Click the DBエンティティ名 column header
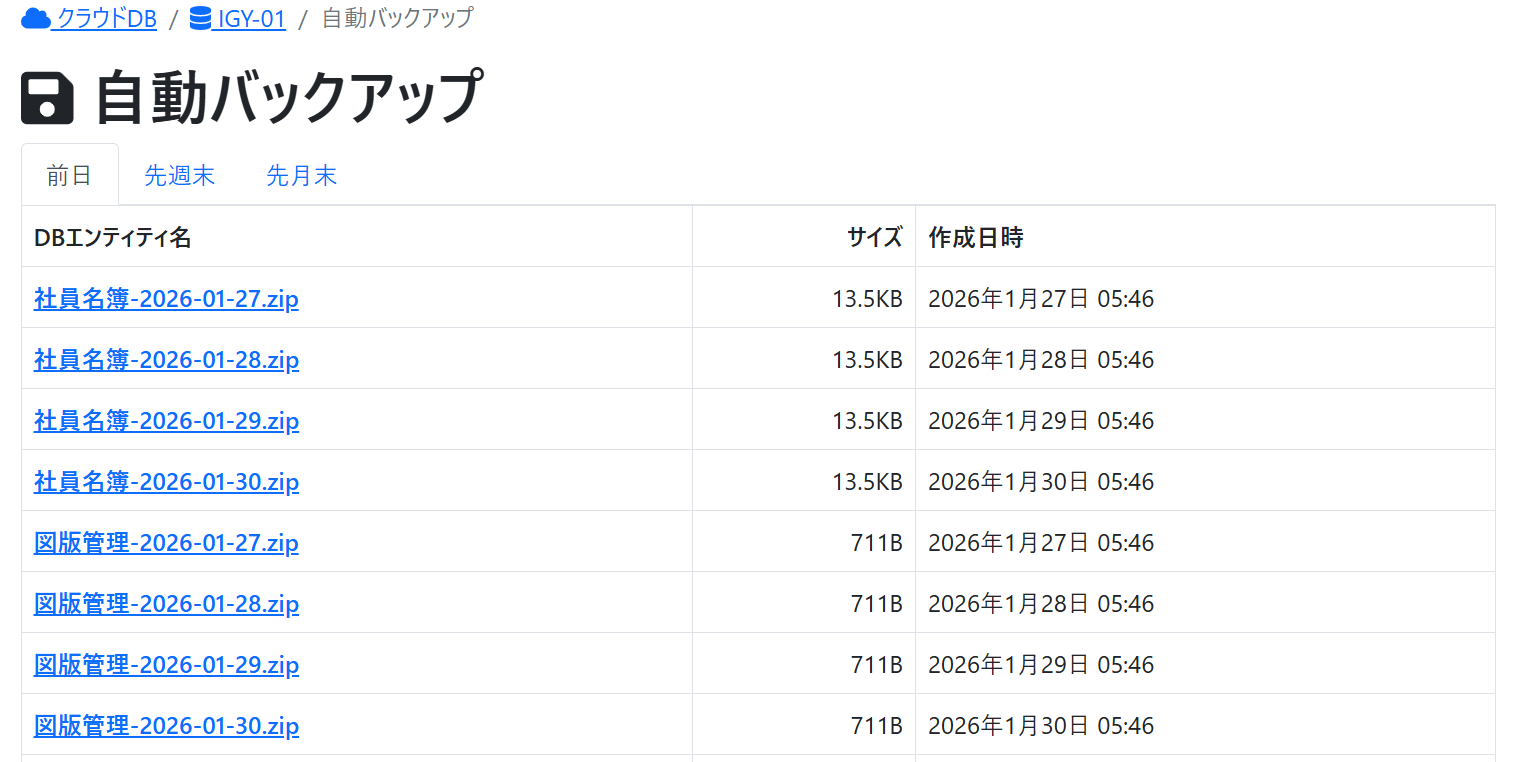 (x=112, y=237)
